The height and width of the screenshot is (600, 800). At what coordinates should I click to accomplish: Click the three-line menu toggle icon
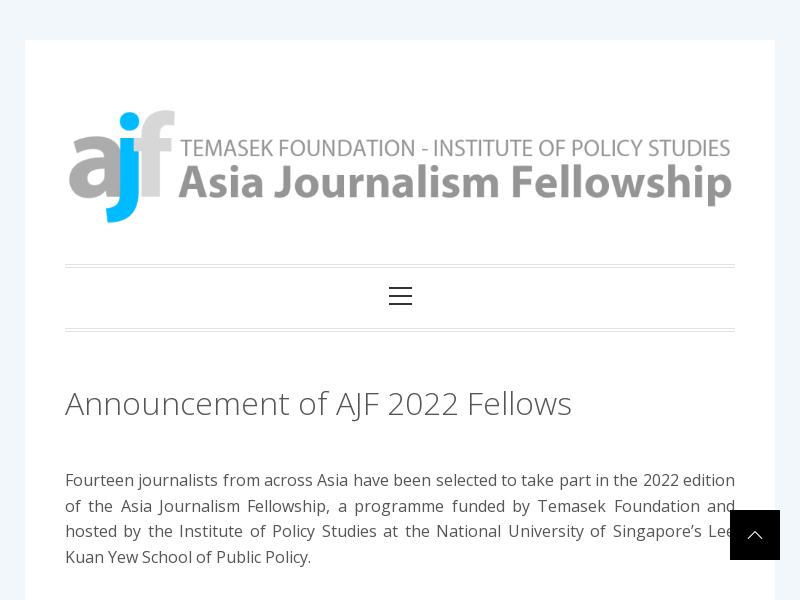400,296
